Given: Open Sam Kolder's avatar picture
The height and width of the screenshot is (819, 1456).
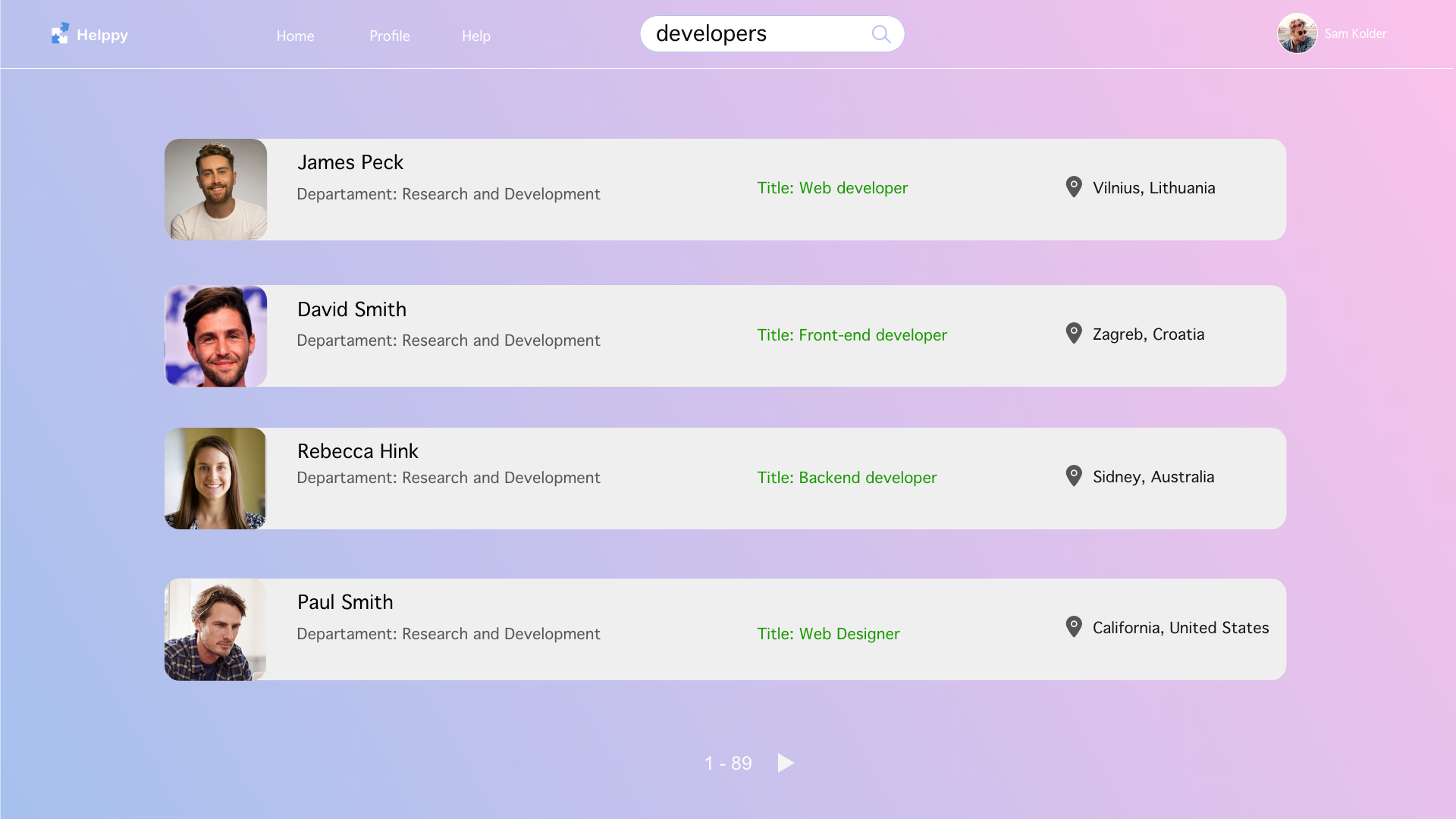Looking at the screenshot, I should pos(1297,33).
